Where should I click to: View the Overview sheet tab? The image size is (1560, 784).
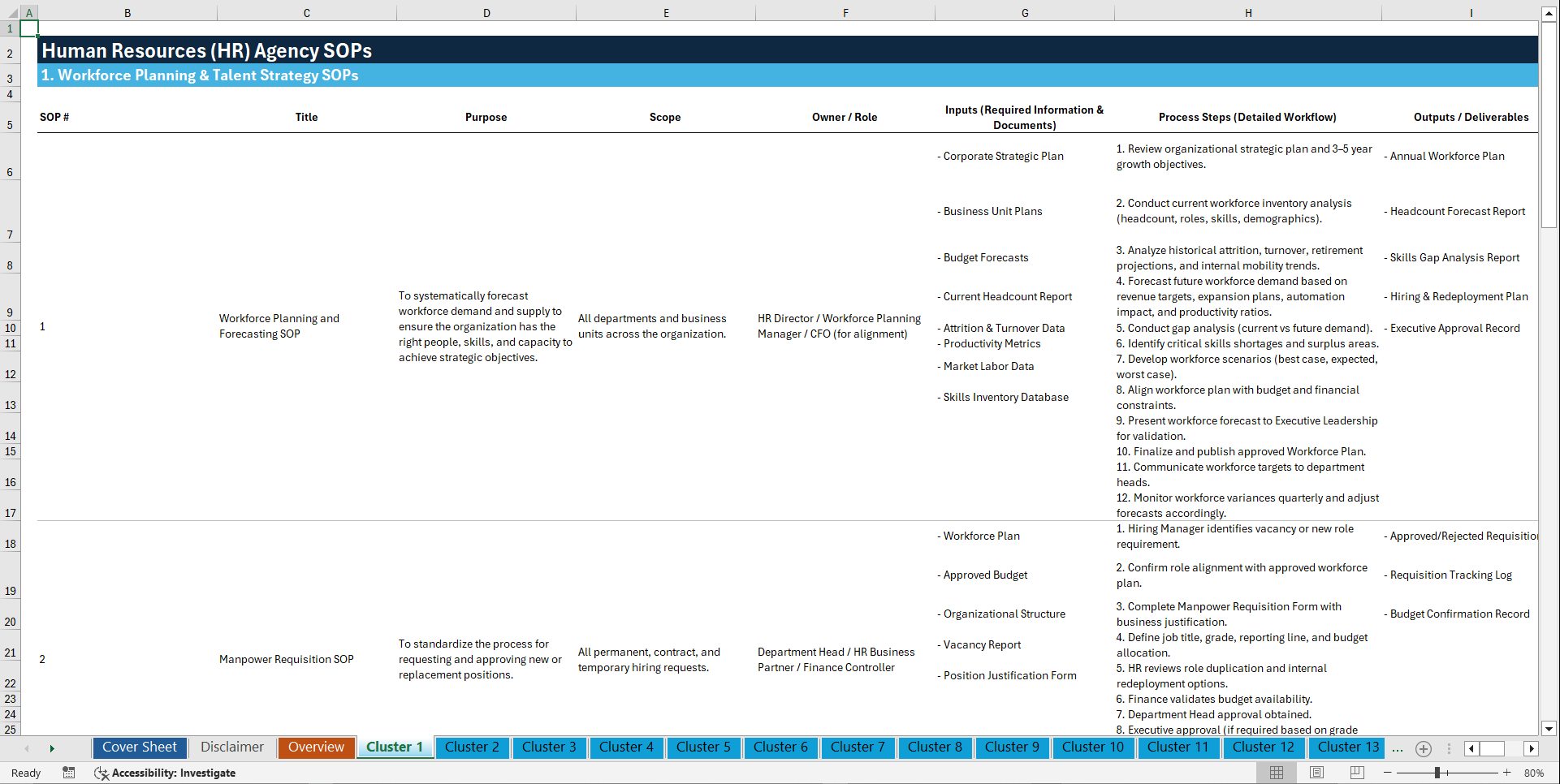316,747
